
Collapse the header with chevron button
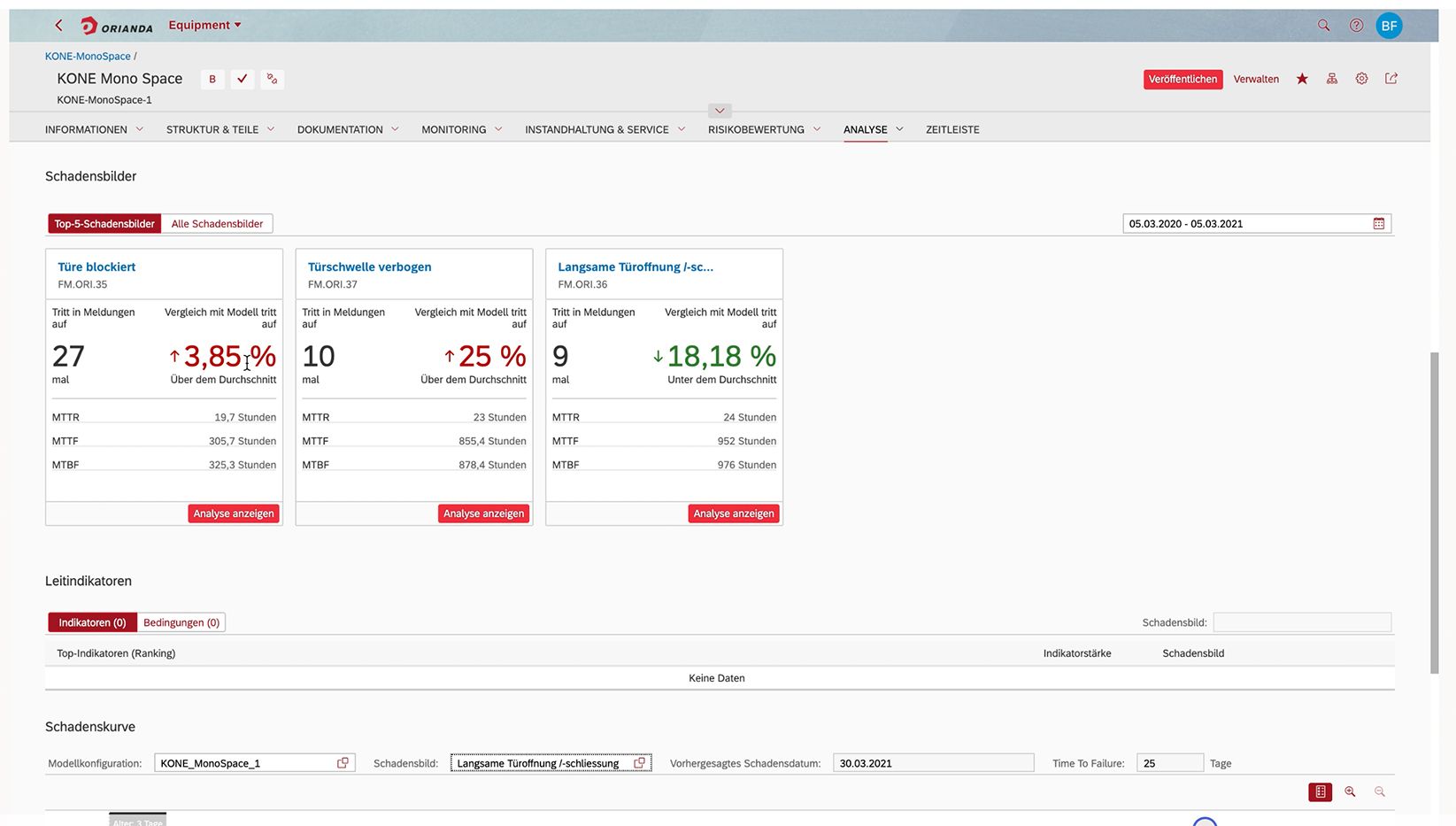(720, 111)
